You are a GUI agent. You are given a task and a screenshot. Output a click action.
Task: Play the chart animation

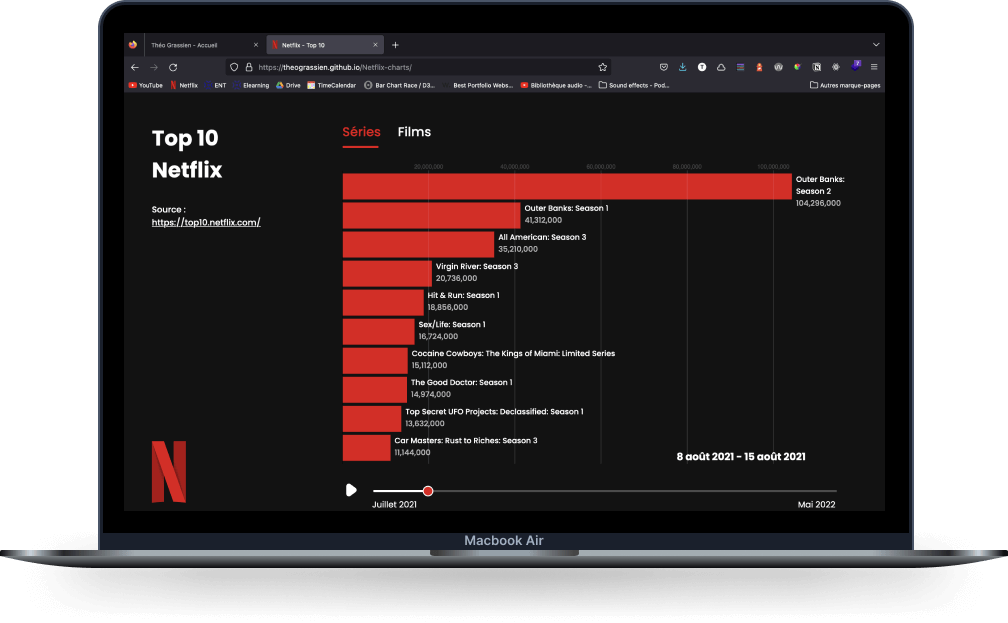pyautogui.click(x=351, y=490)
